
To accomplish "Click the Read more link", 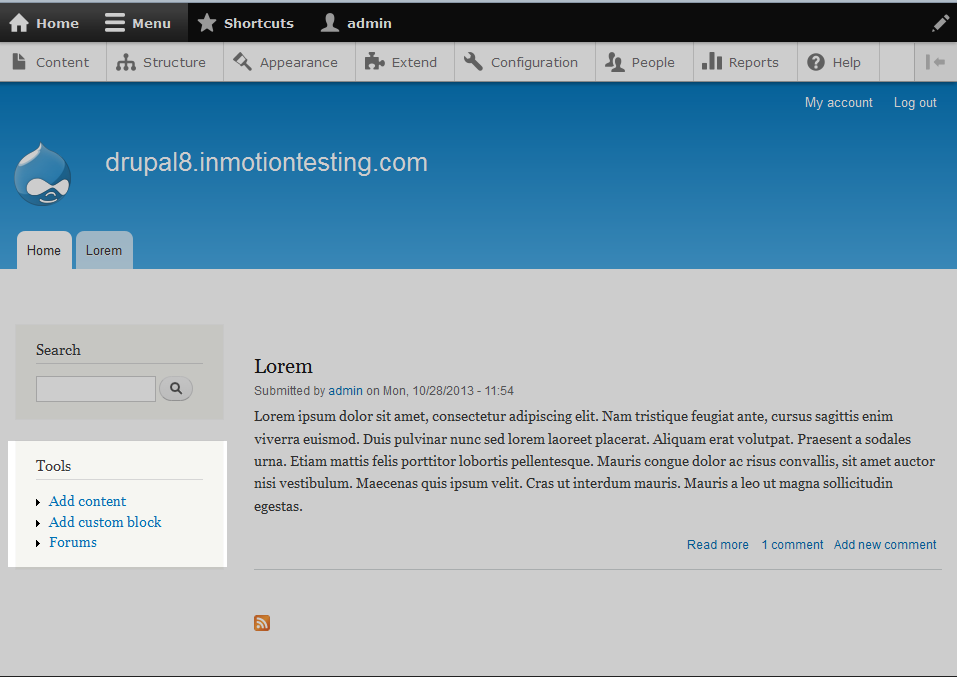I will click(x=718, y=545).
